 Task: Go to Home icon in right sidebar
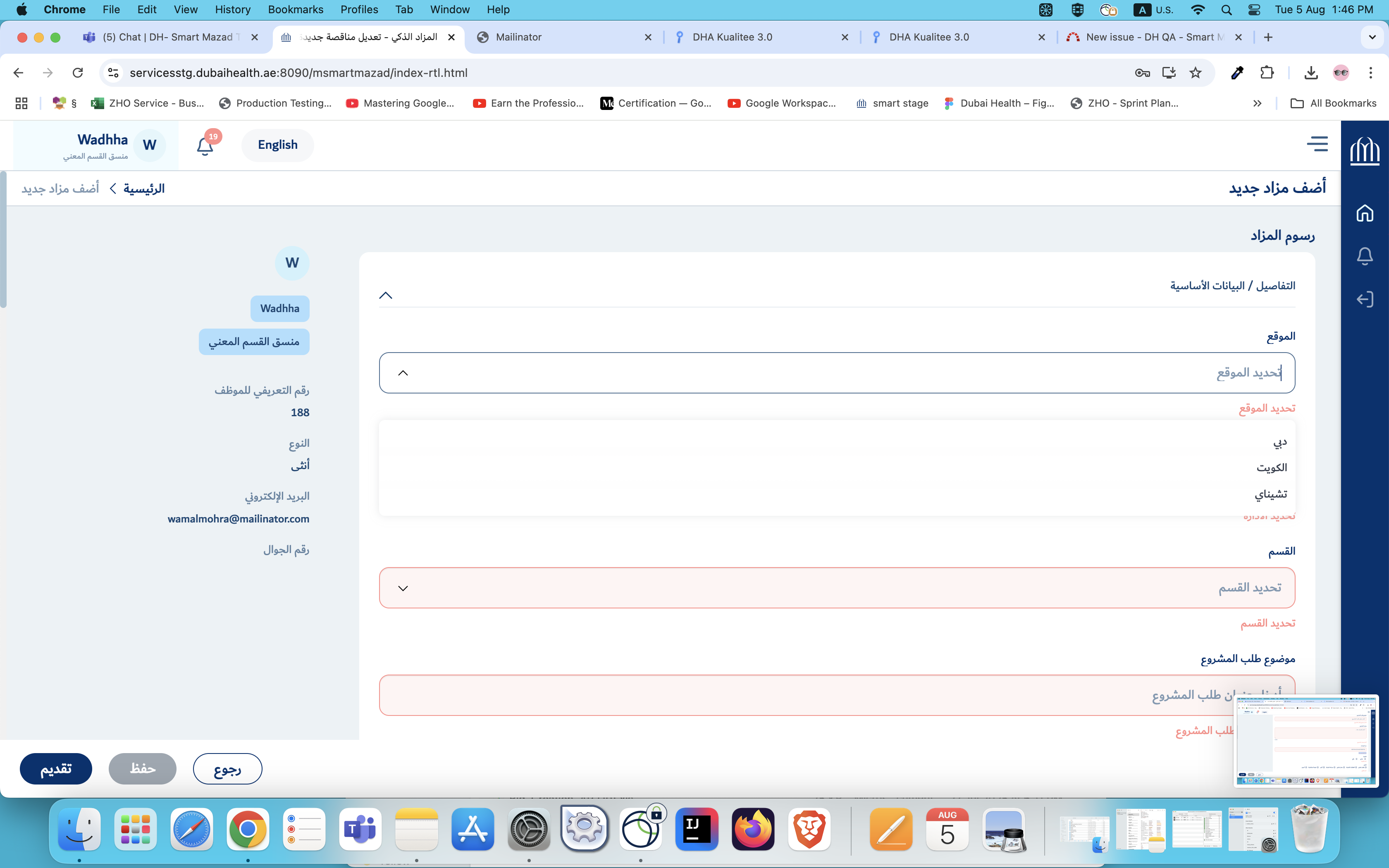tap(1364, 213)
